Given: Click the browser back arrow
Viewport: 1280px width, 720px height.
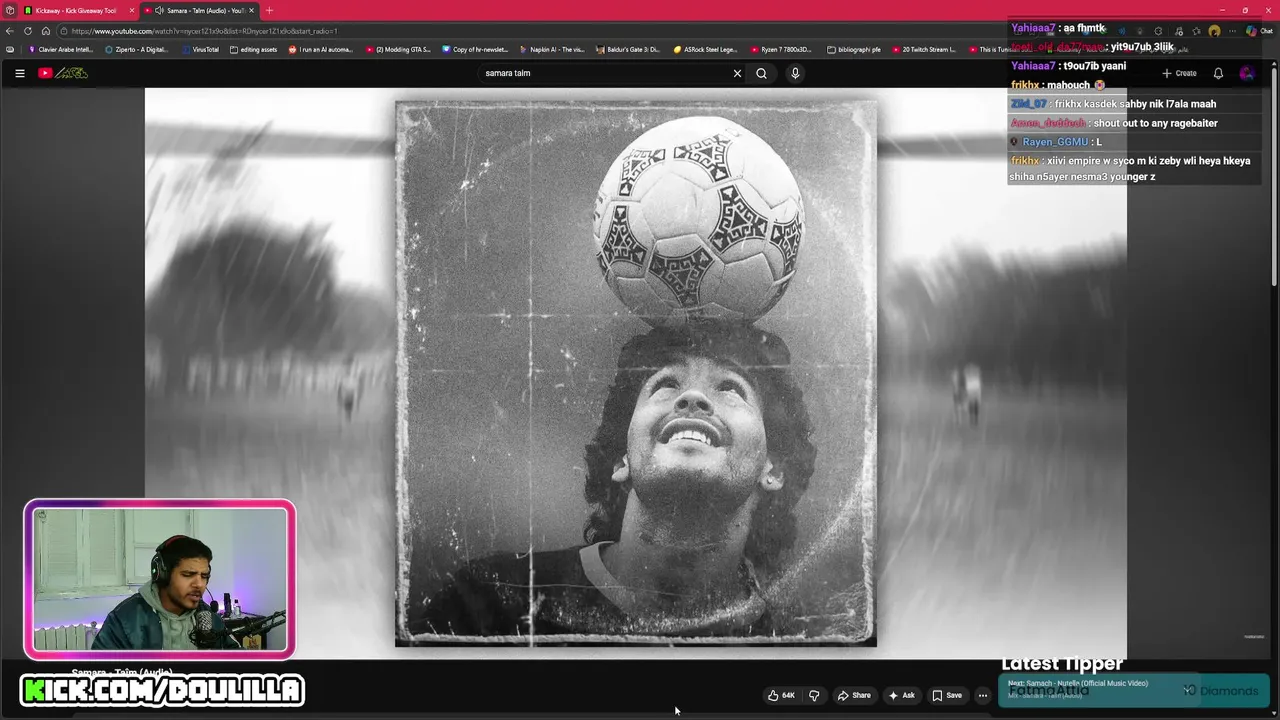Looking at the screenshot, I should click(x=10, y=31).
